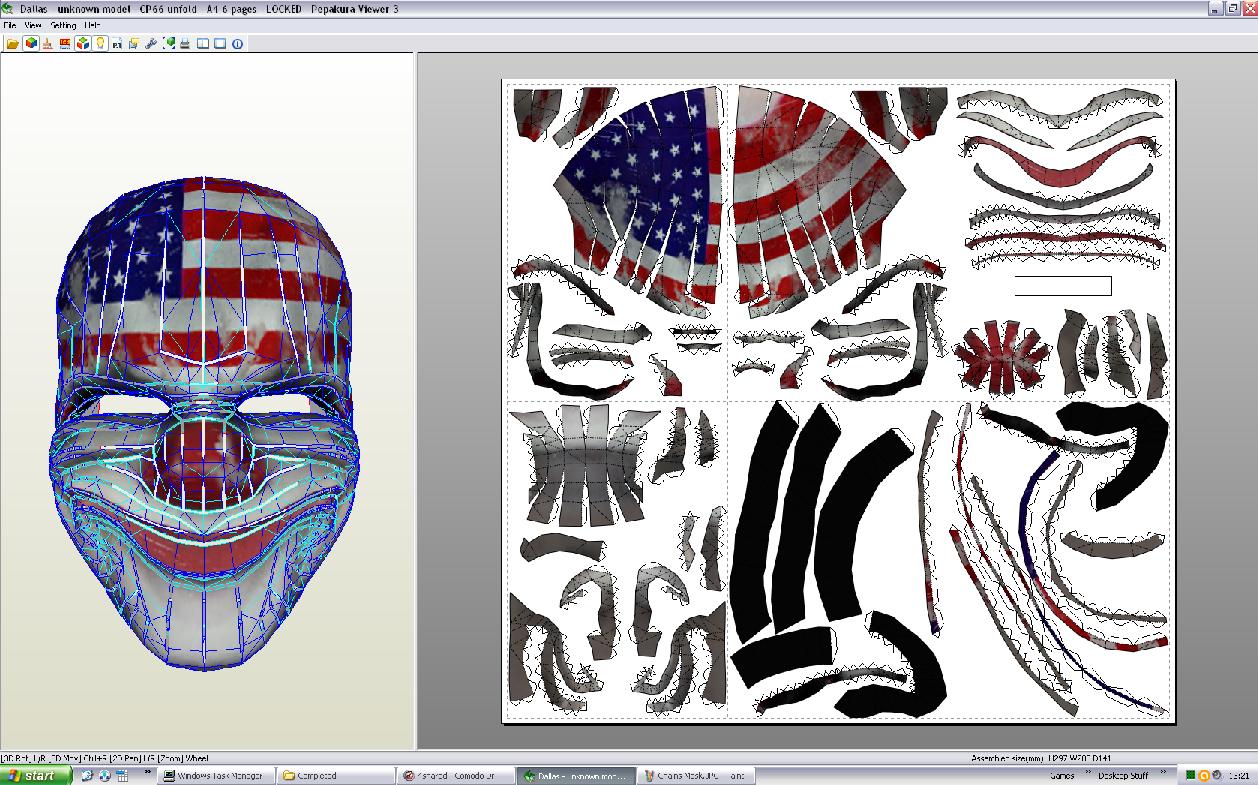1258x785 pixels.
Task: Click the green cube selection frame icon
Action: point(169,44)
